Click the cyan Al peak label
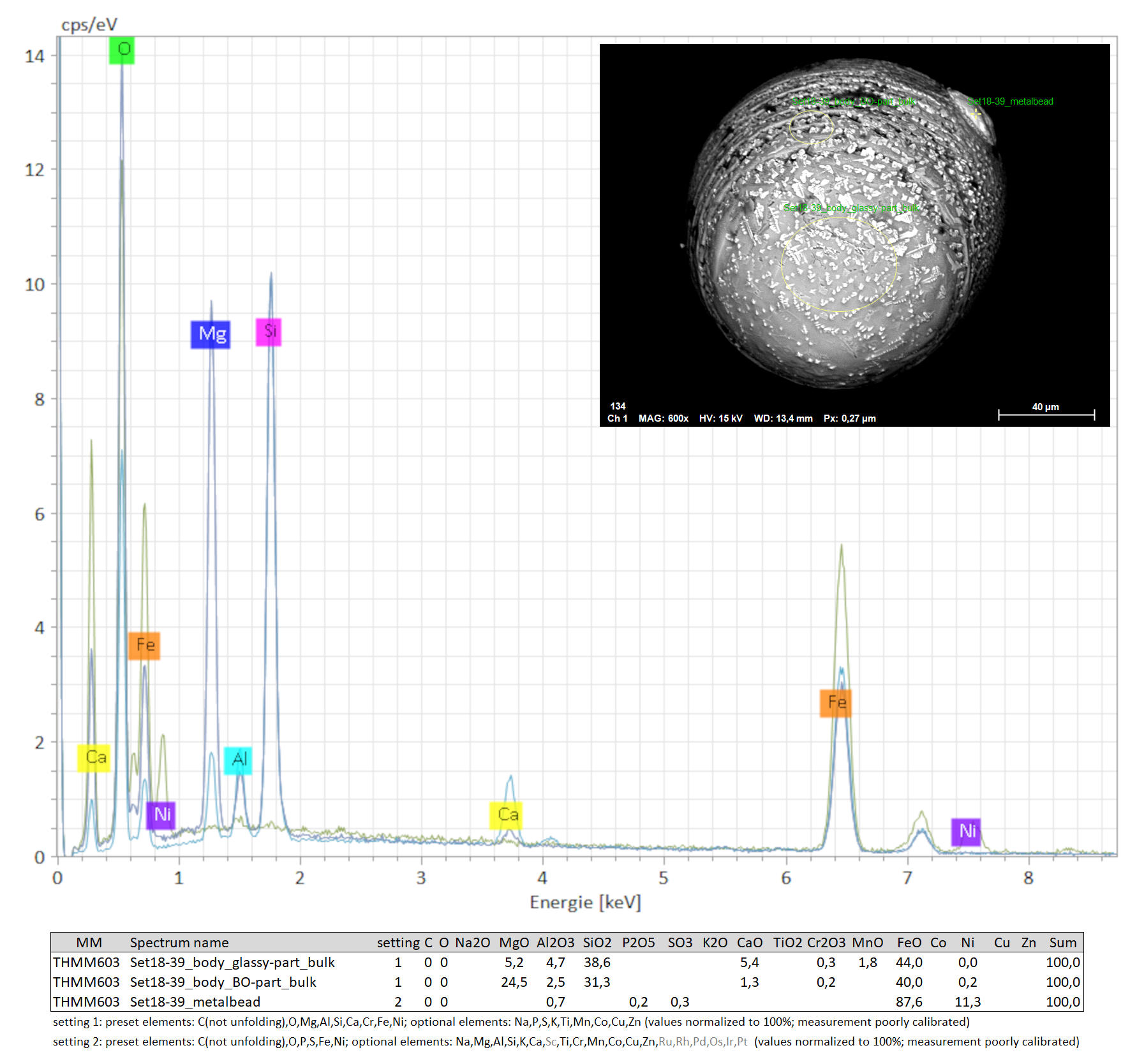 (x=238, y=760)
